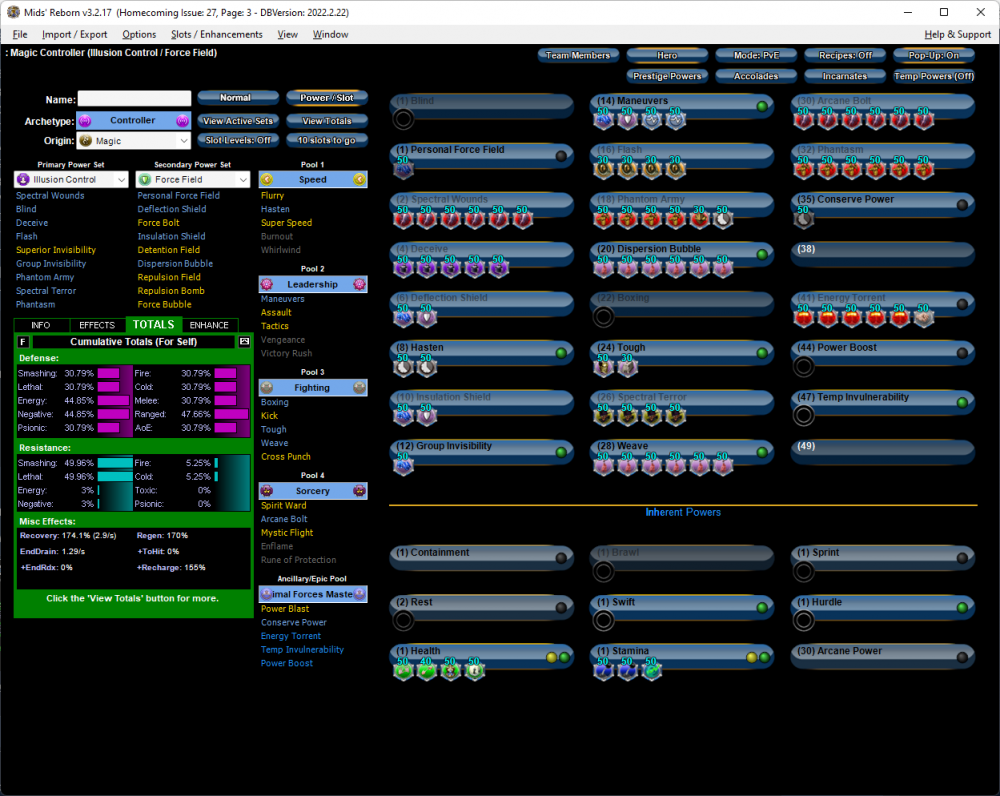Toggle the Hasten power active indicator
The width and height of the screenshot is (1000, 796).
561,353
